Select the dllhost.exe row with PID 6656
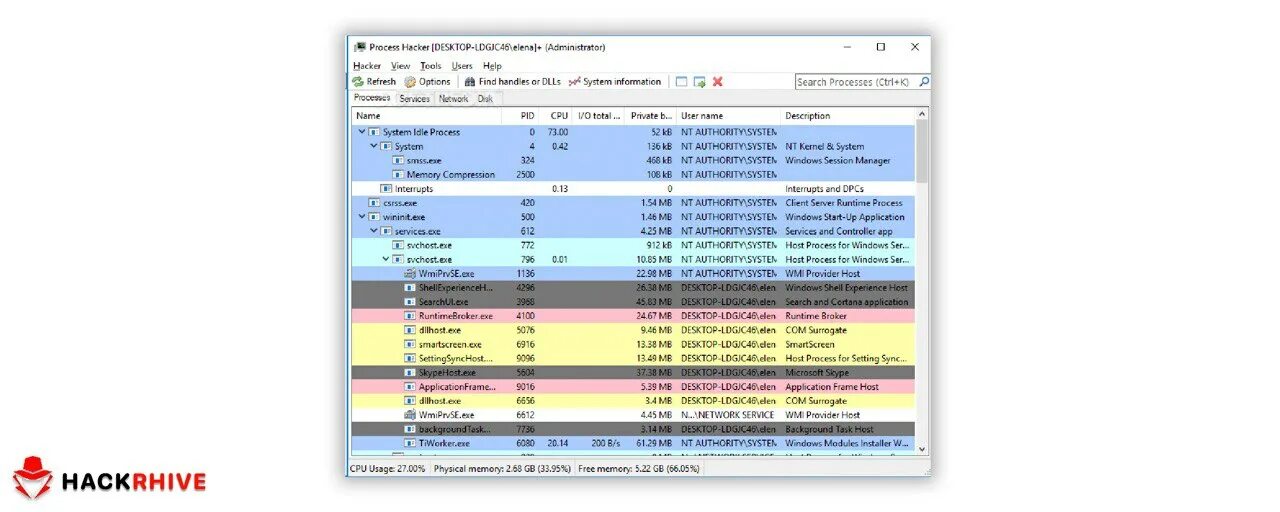1280x512 pixels. (633, 400)
